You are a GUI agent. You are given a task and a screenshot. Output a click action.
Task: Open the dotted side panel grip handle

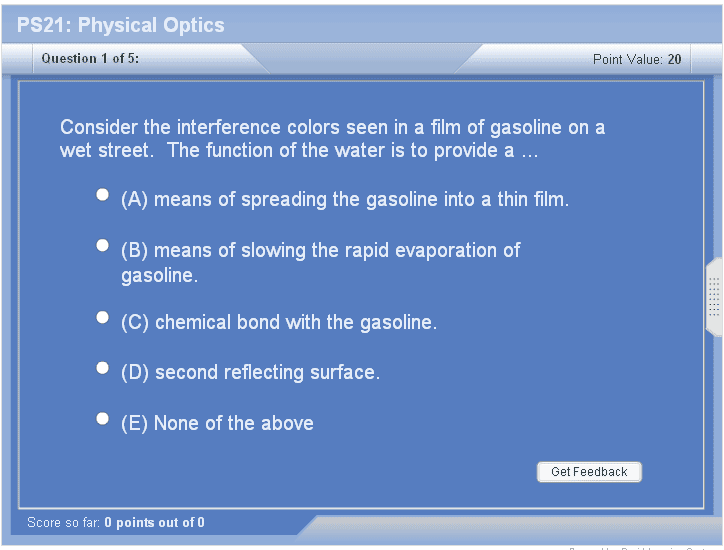click(x=714, y=297)
